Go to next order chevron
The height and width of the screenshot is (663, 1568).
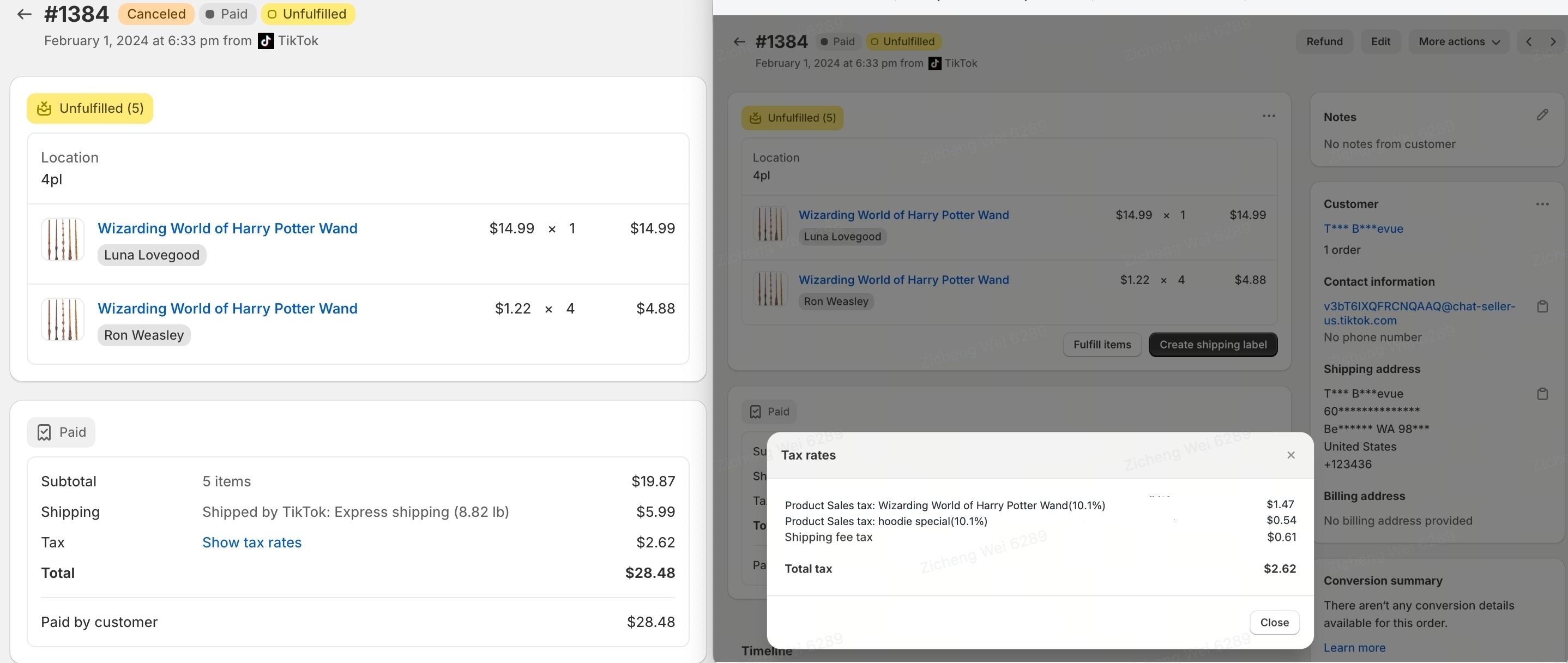point(1553,41)
